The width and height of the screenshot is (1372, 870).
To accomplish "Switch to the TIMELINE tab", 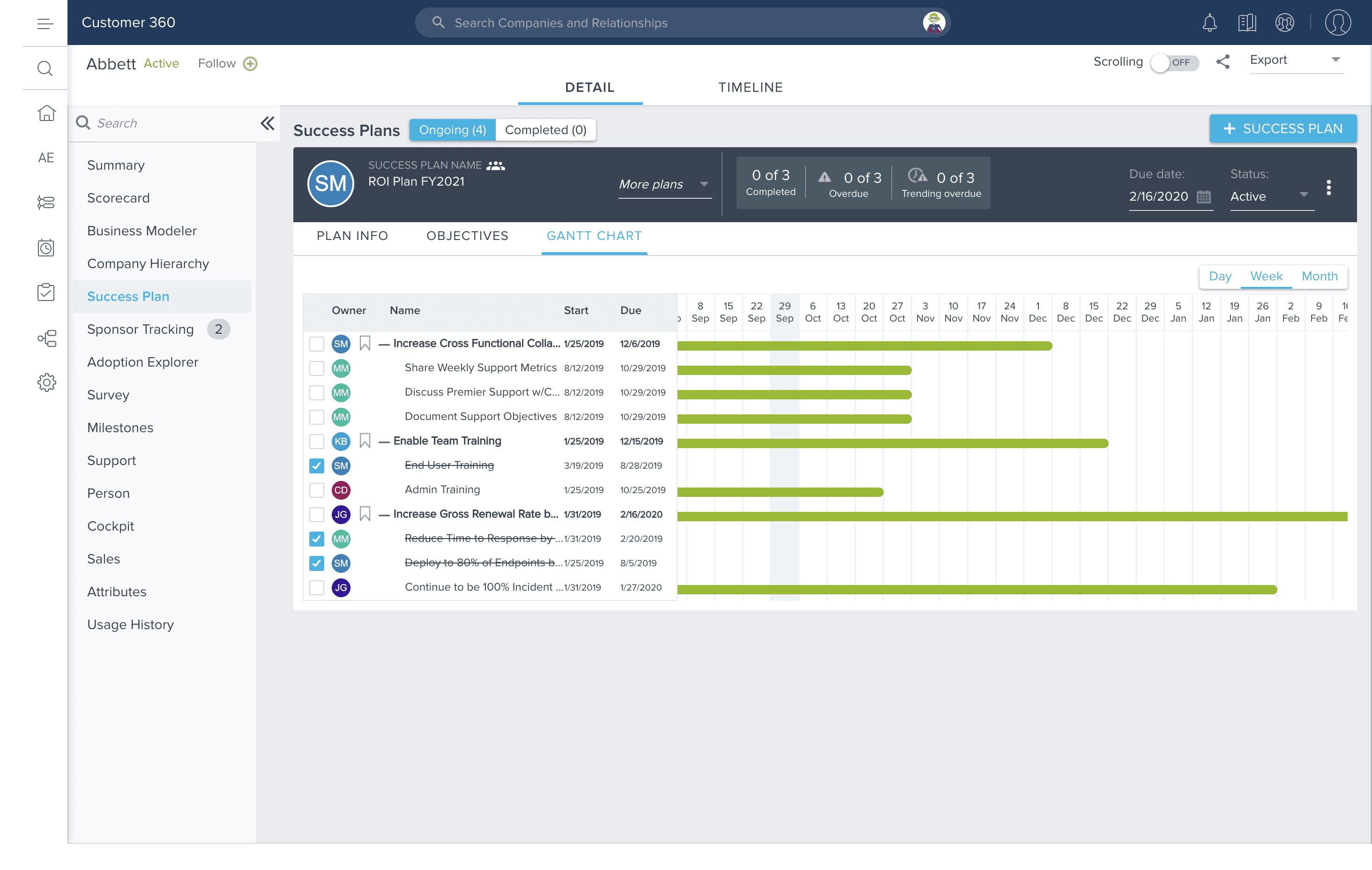I will tap(750, 87).
